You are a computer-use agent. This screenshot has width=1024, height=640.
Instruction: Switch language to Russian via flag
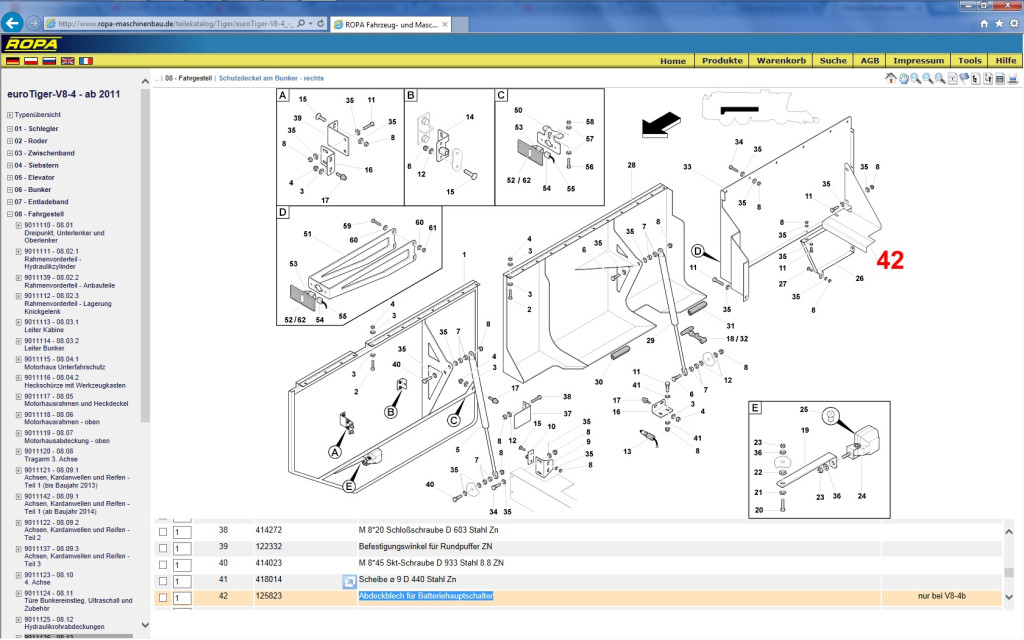[49, 61]
